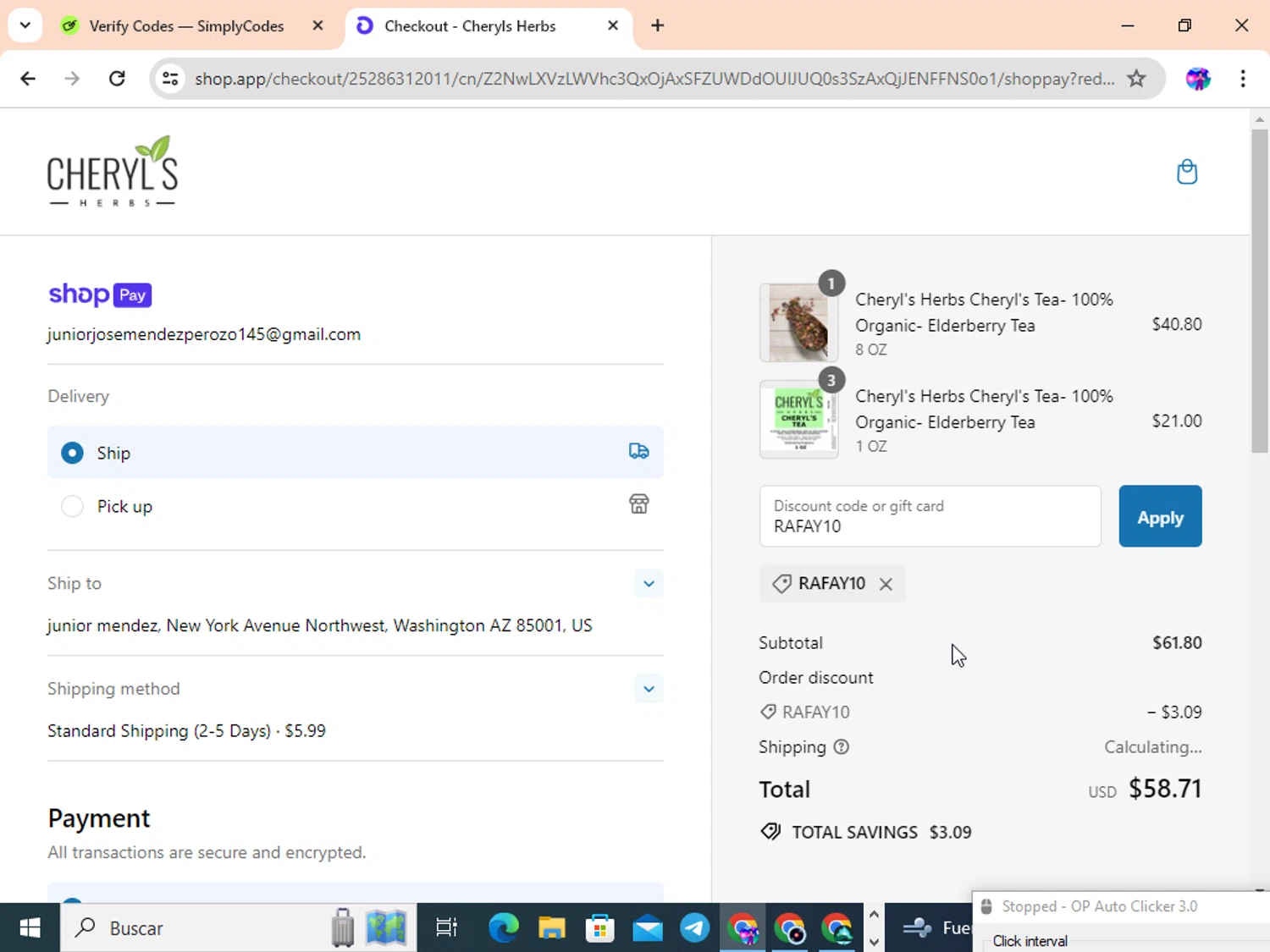Click the browser address bar URL

click(654, 79)
